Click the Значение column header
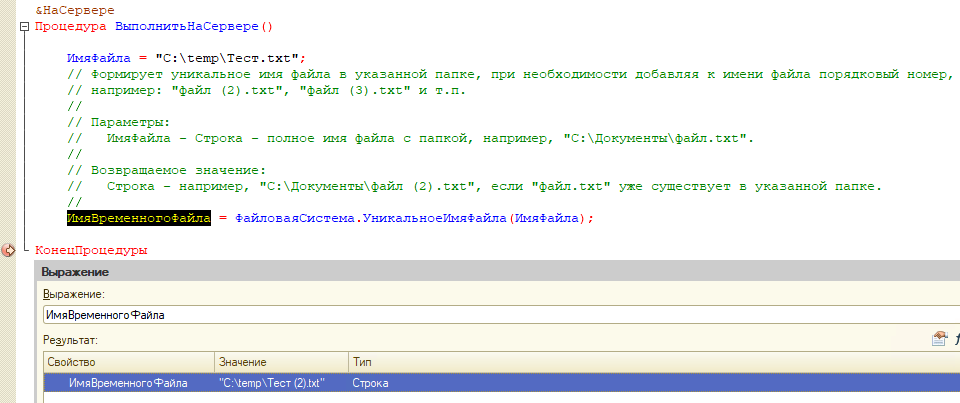Viewport: 960px width, 403px height. [280, 361]
